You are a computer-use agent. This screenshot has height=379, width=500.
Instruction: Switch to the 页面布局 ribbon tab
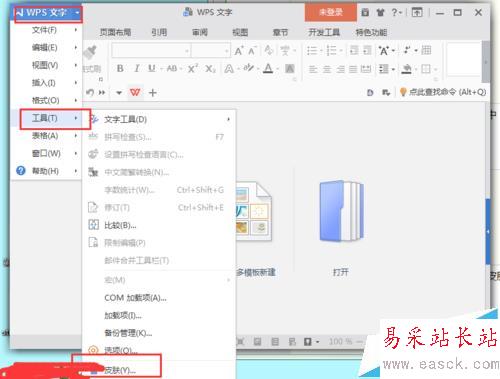coord(115,32)
